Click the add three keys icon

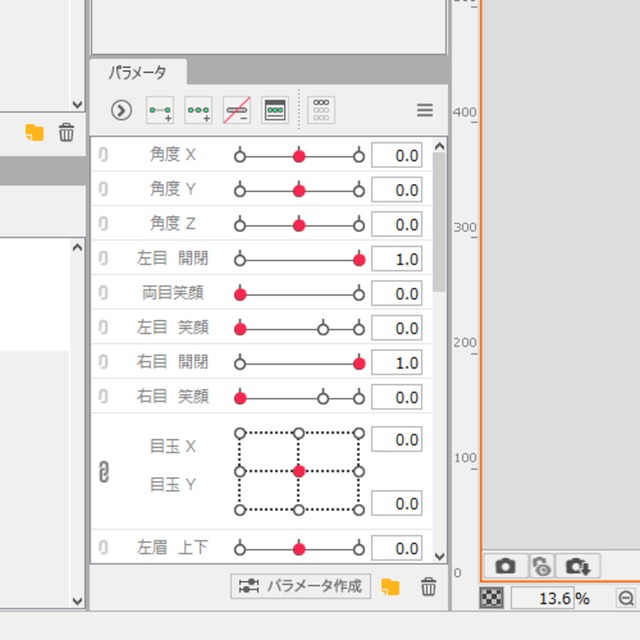(x=198, y=110)
